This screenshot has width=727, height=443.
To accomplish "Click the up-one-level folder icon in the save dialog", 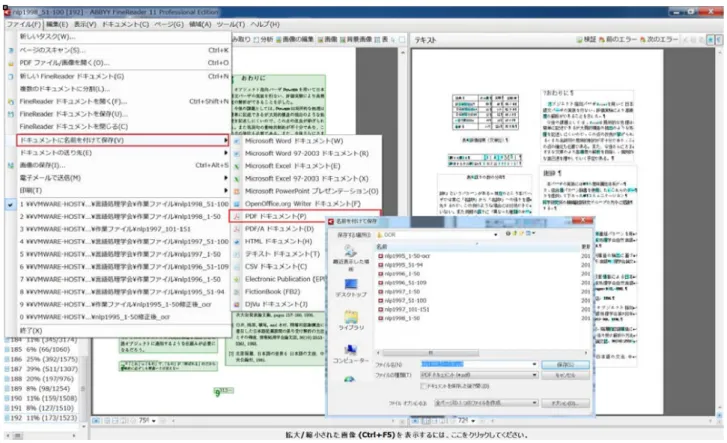I will point(515,233).
